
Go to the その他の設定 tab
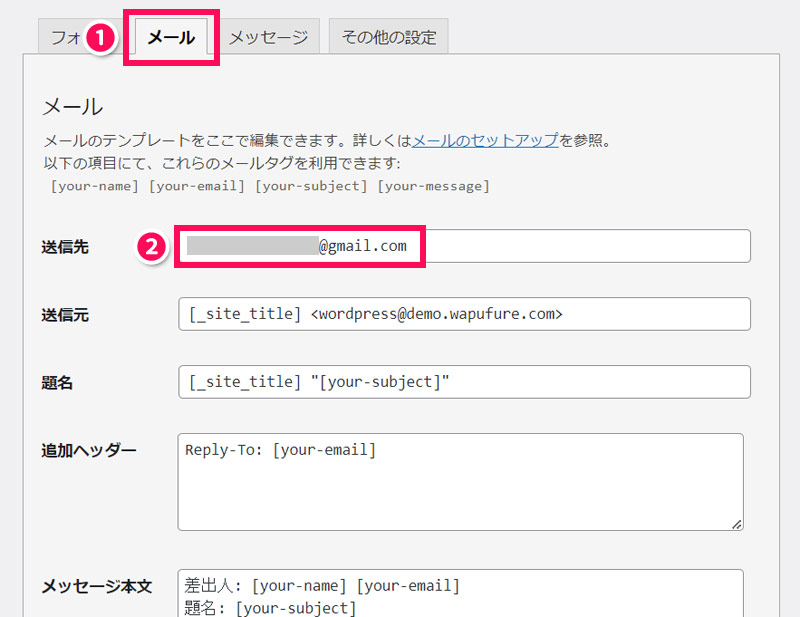389,38
